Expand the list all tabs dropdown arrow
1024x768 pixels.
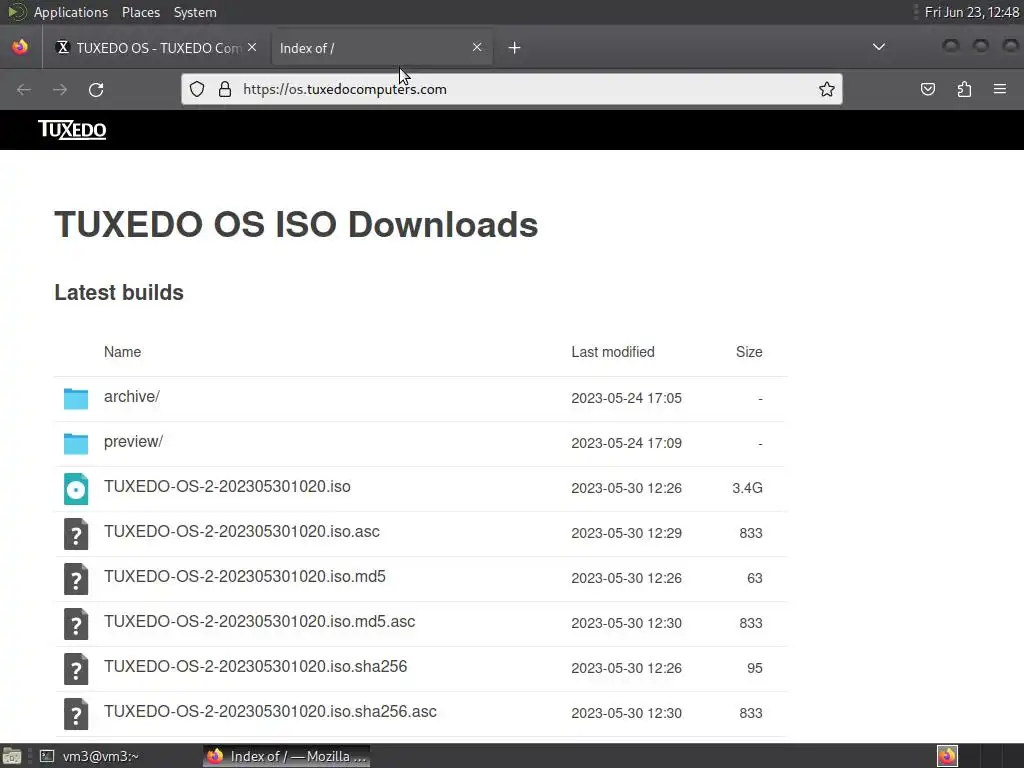point(879,47)
